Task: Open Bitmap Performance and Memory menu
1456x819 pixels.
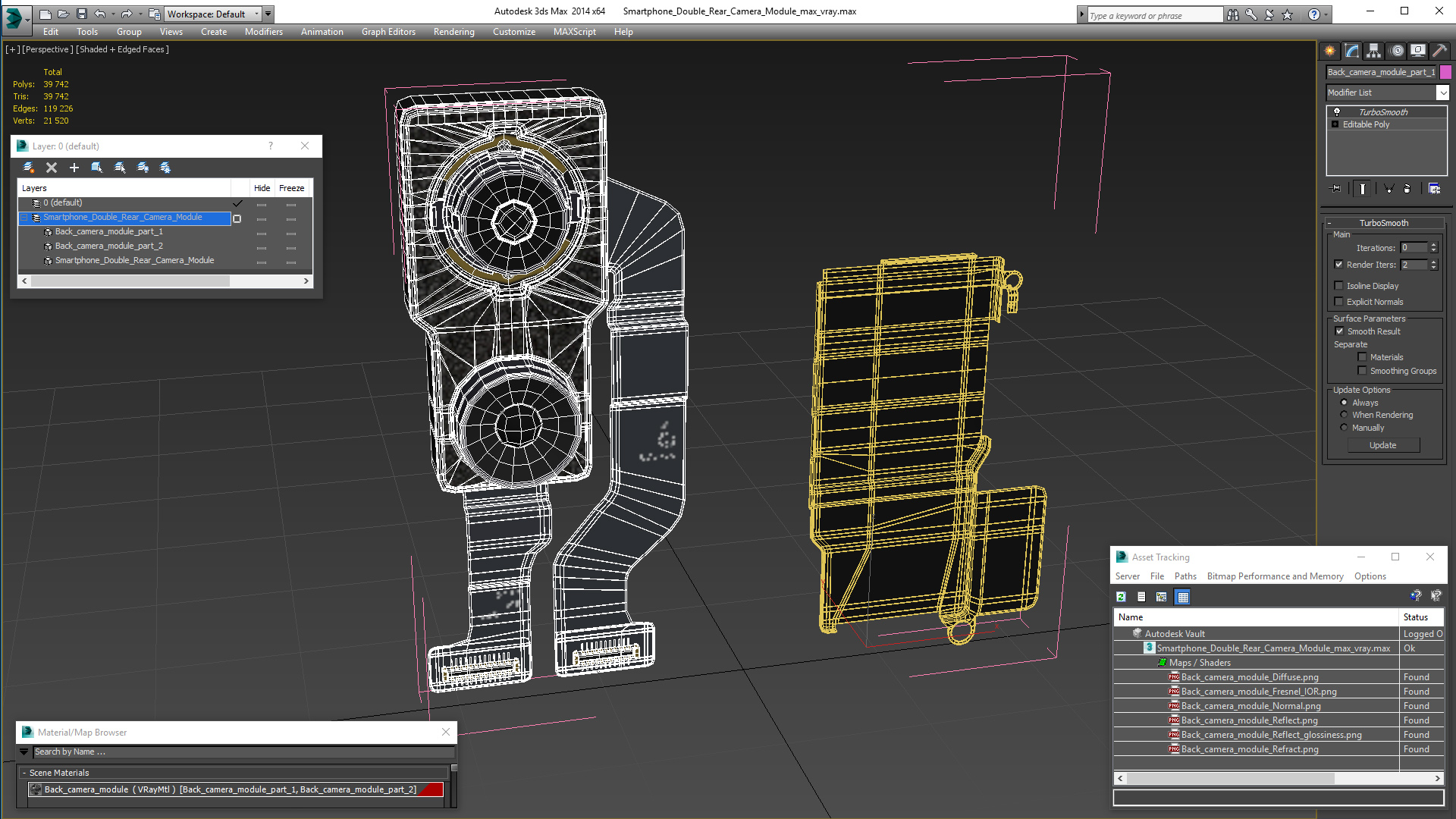Action: click(1275, 576)
